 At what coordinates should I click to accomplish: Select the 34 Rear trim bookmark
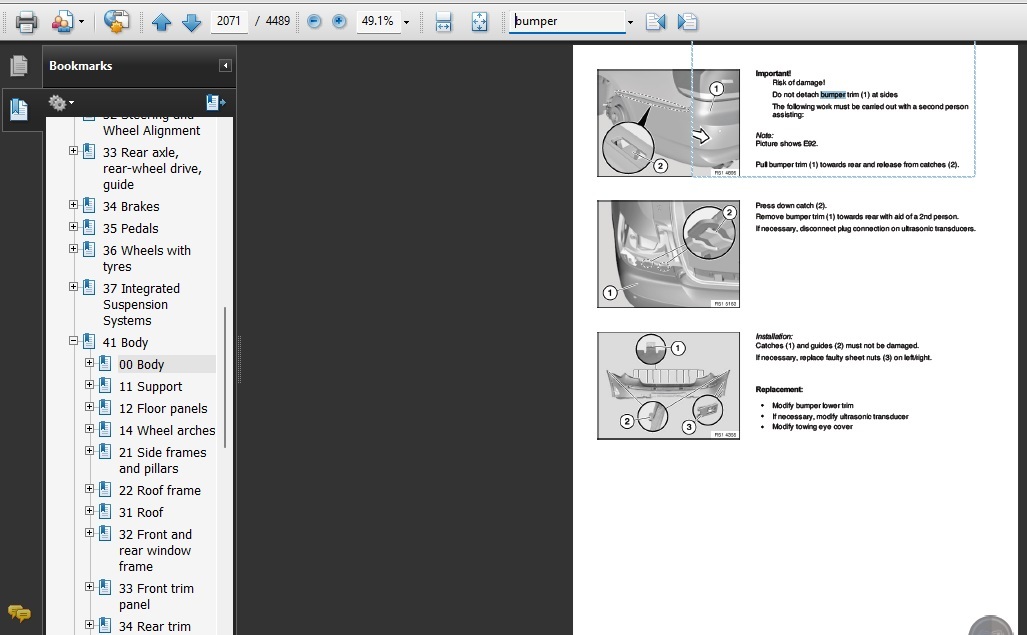(155, 626)
